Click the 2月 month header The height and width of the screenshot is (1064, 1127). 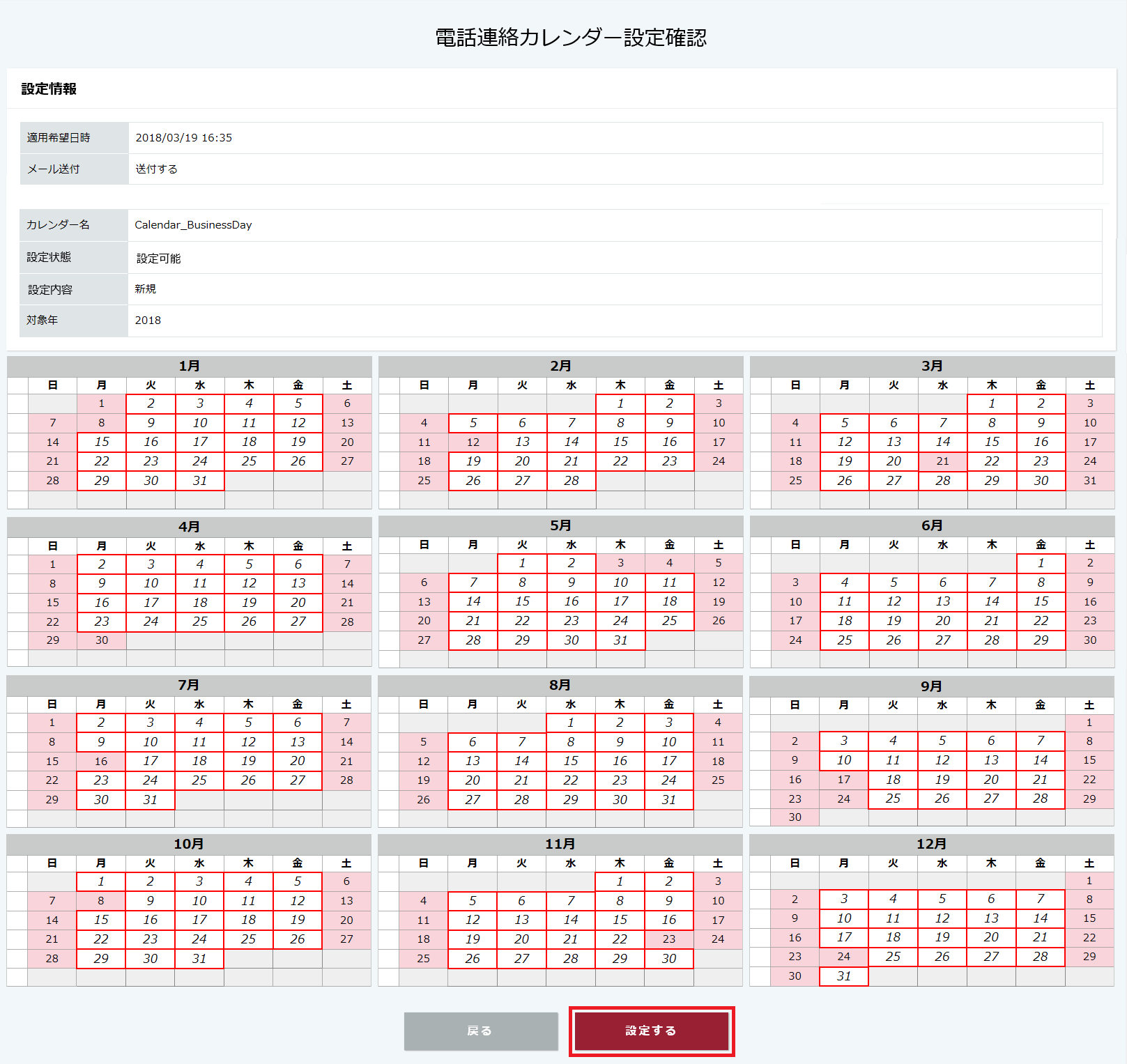pyautogui.click(x=561, y=366)
